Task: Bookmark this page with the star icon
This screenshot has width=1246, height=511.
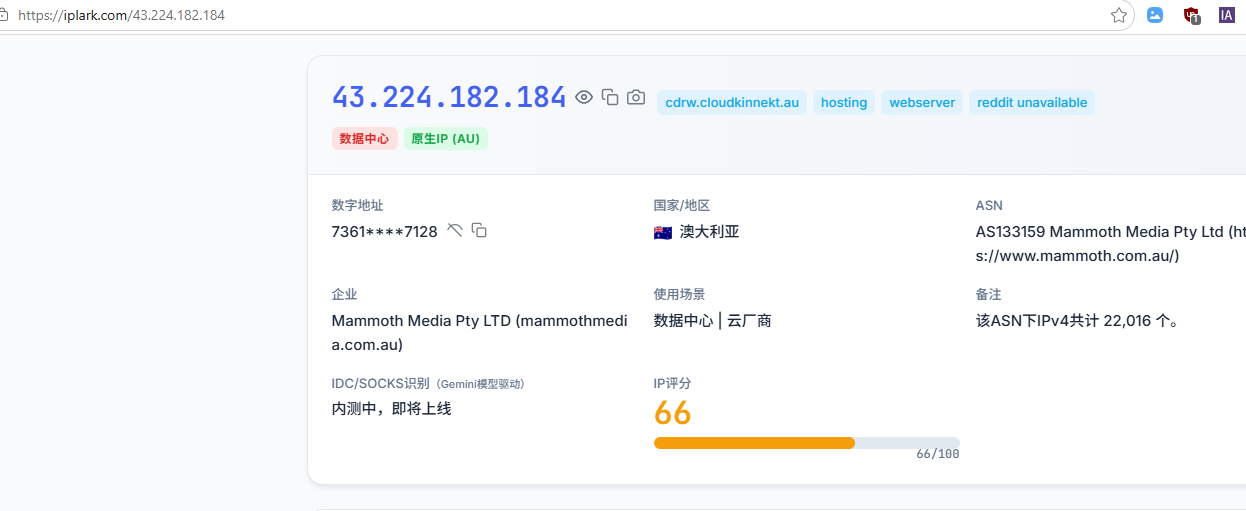Action: [x=1119, y=15]
